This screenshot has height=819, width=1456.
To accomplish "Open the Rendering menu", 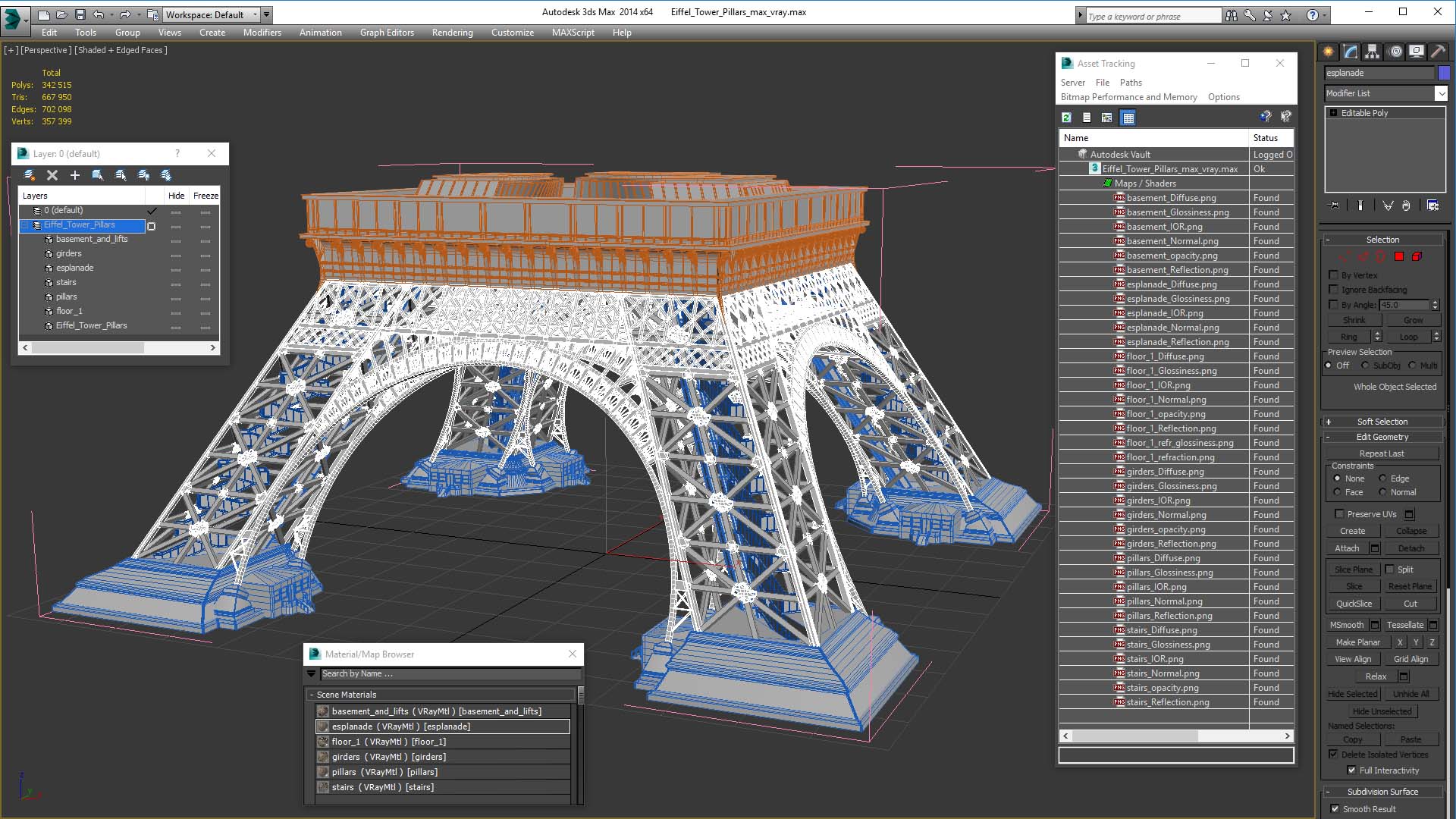I will click(x=452, y=33).
